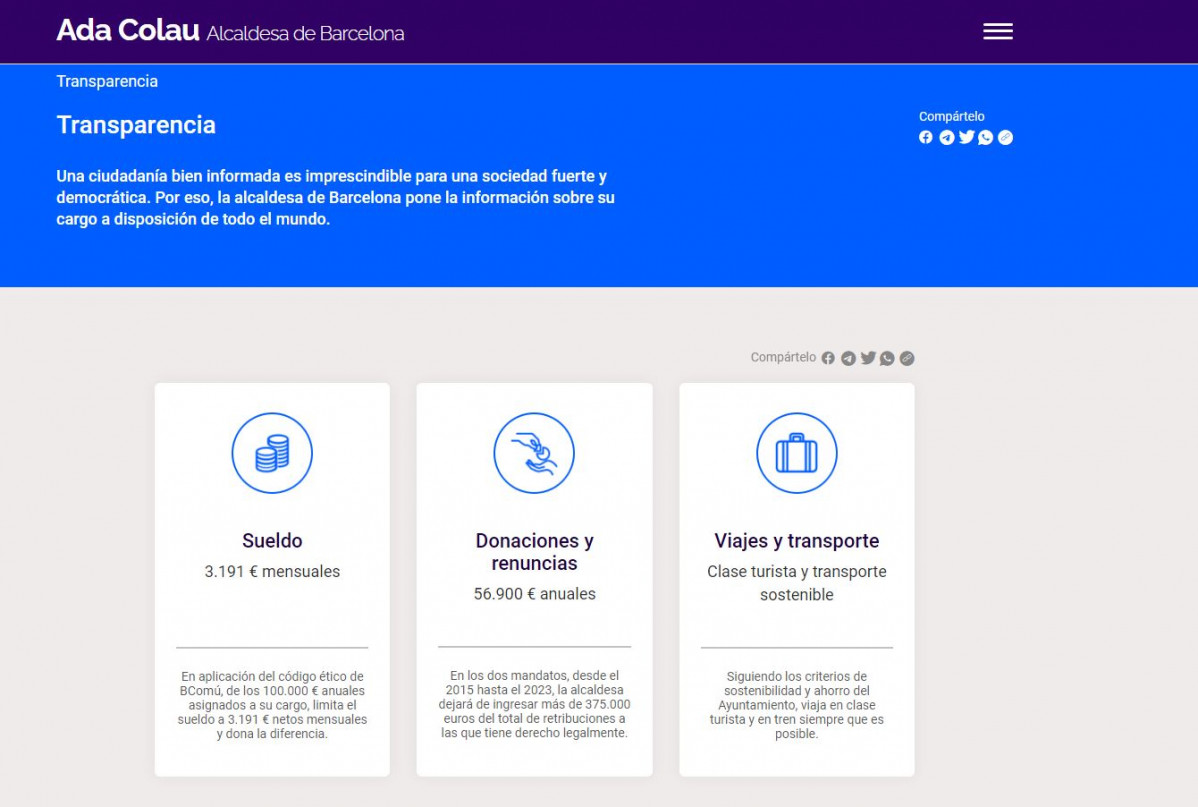Click the hand donation icon
Image resolution: width=1198 pixels, height=807 pixels.
click(534, 454)
